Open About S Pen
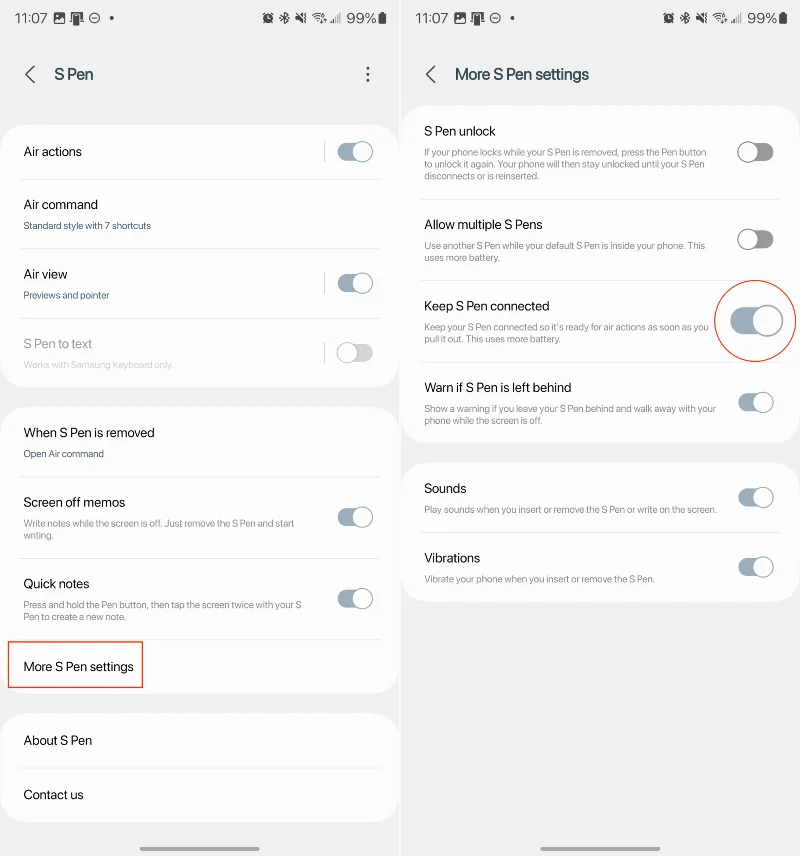This screenshot has height=856, width=800. (58, 740)
